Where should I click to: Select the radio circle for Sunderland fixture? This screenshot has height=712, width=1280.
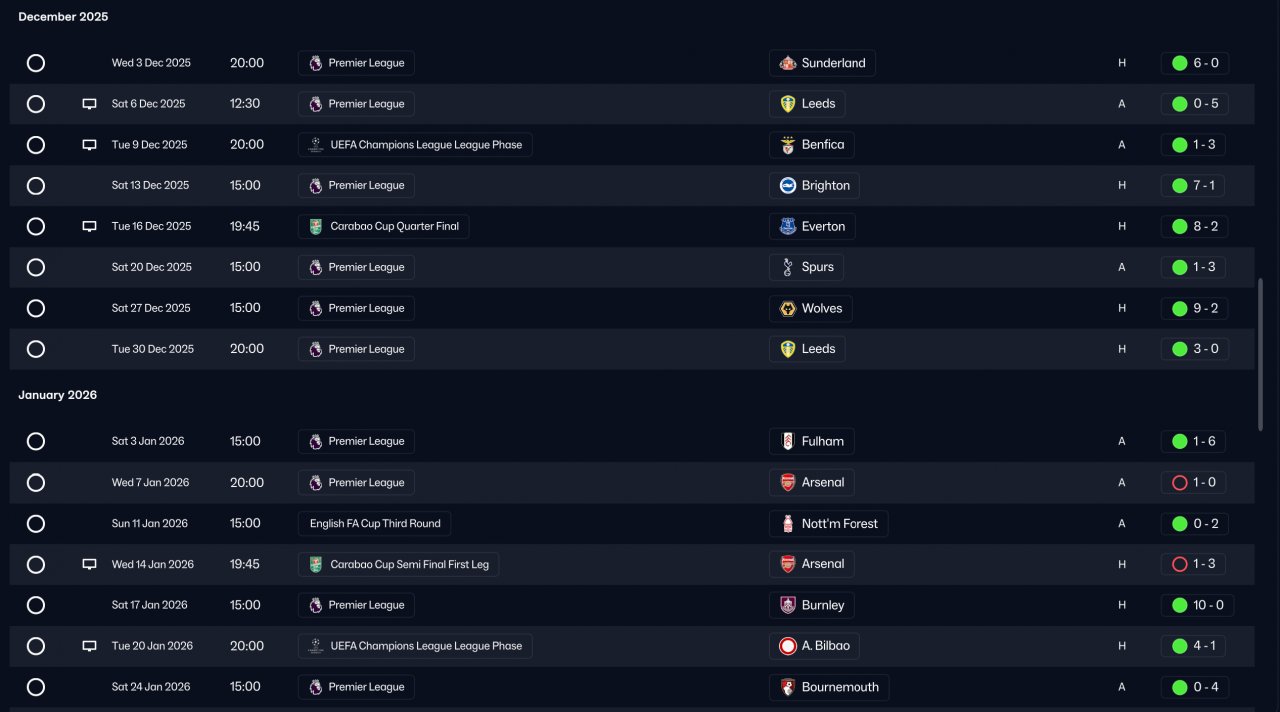point(36,63)
